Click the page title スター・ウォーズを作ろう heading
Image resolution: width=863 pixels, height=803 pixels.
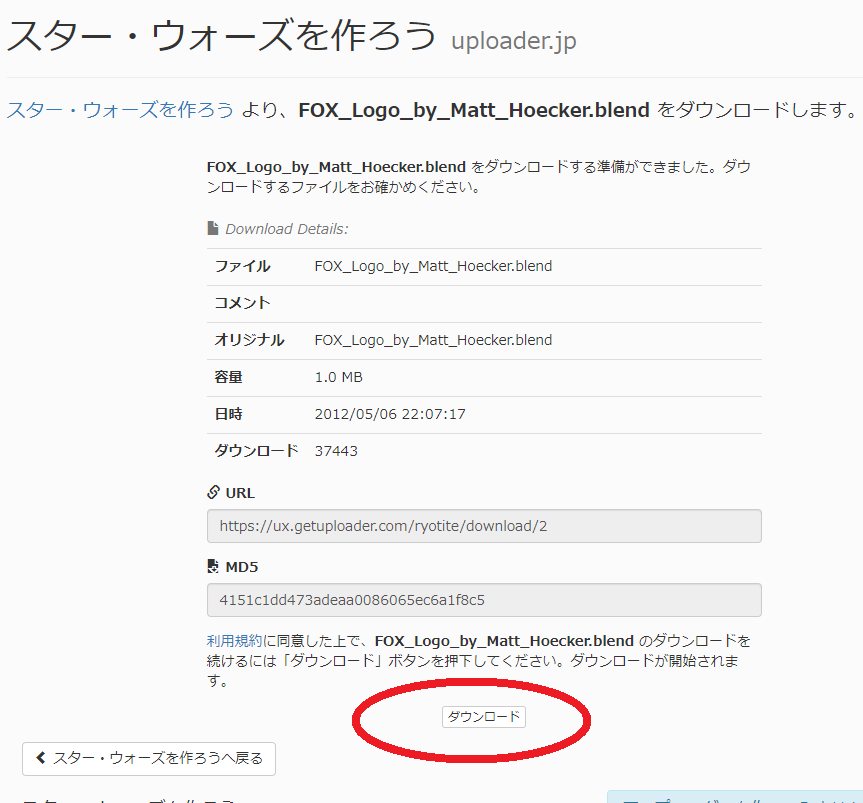click(x=221, y=36)
